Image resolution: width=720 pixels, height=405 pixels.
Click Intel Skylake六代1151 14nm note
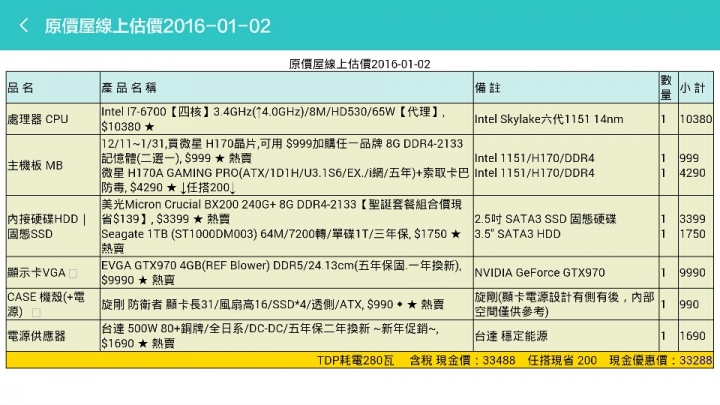(549, 119)
